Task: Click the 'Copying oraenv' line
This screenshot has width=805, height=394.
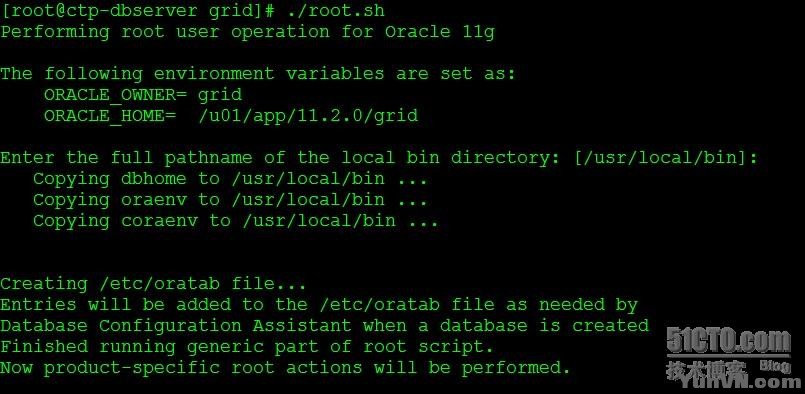Action: [x=230, y=200]
